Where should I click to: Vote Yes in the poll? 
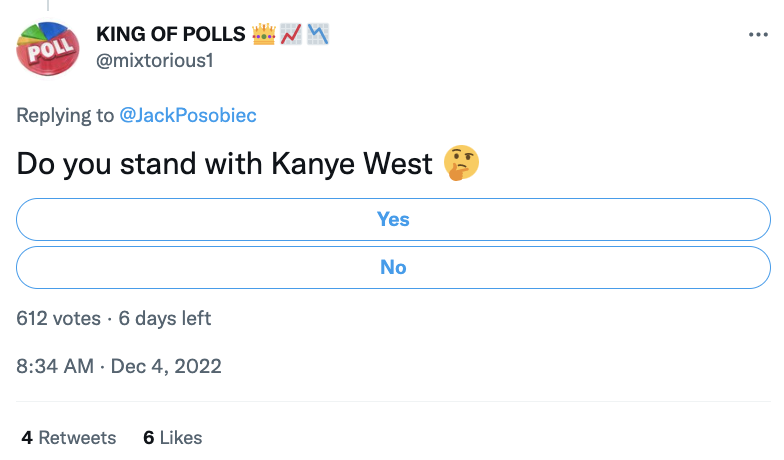point(393,220)
